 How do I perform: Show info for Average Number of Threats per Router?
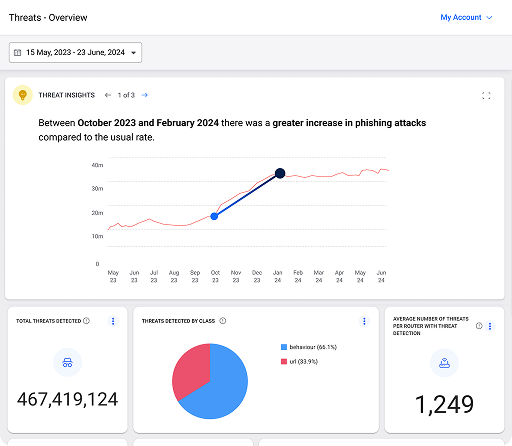479,326
